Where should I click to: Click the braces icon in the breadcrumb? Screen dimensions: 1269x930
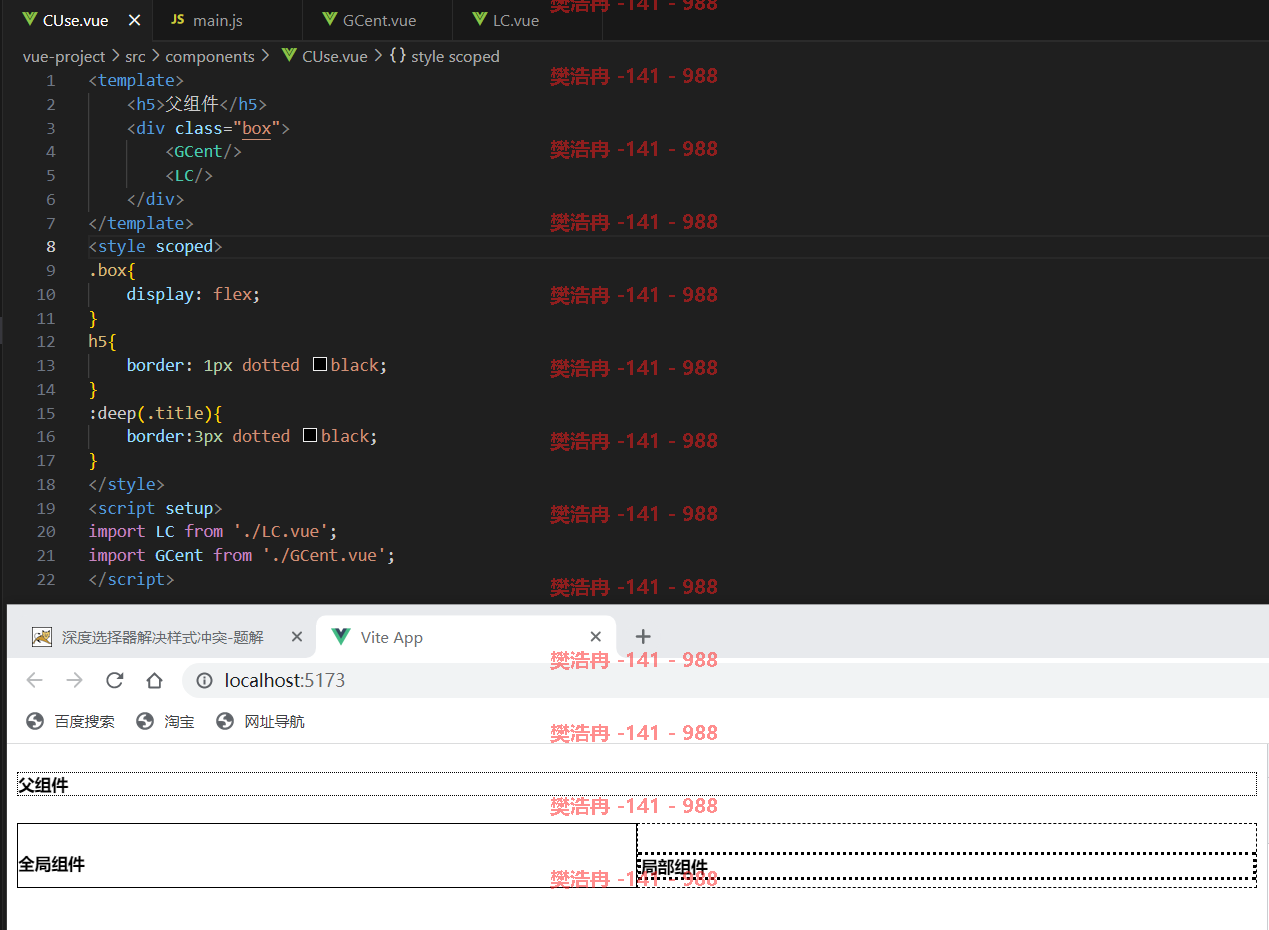[x=397, y=57]
